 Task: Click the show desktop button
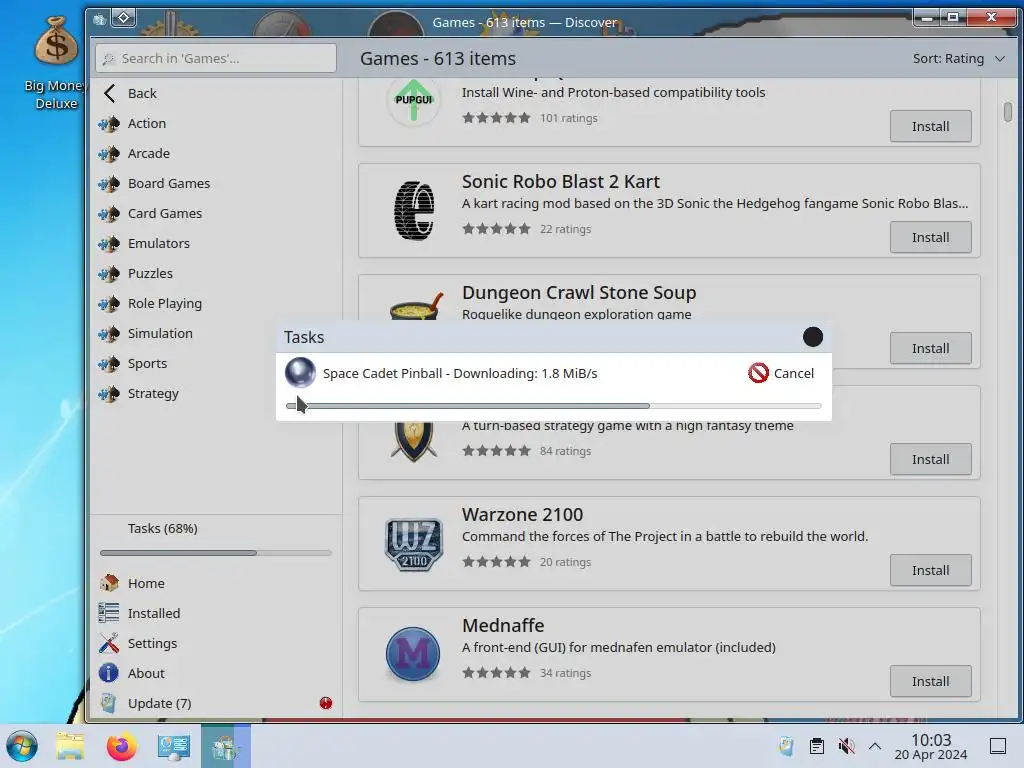998,746
